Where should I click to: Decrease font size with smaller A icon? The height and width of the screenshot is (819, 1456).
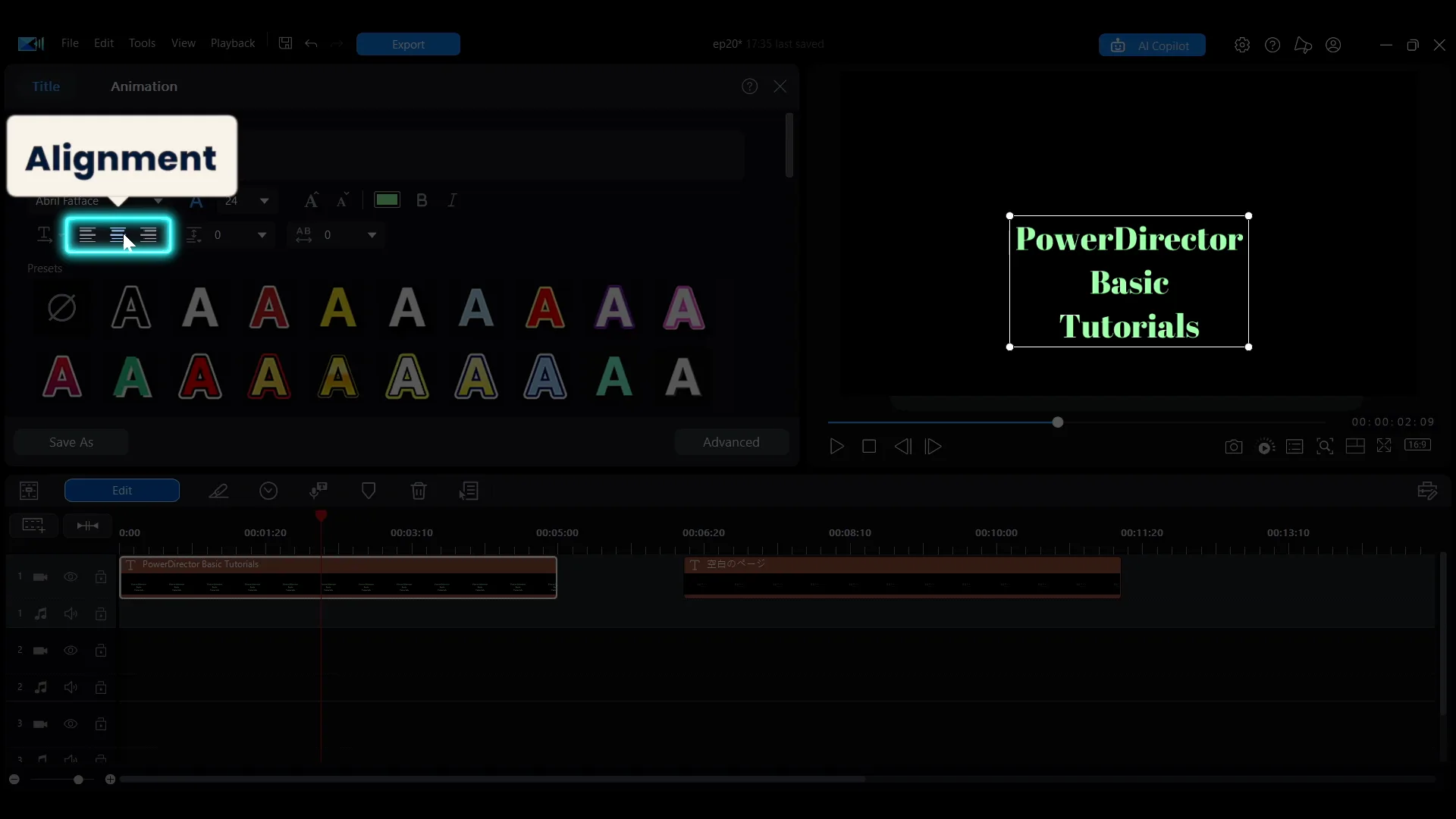[x=343, y=200]
